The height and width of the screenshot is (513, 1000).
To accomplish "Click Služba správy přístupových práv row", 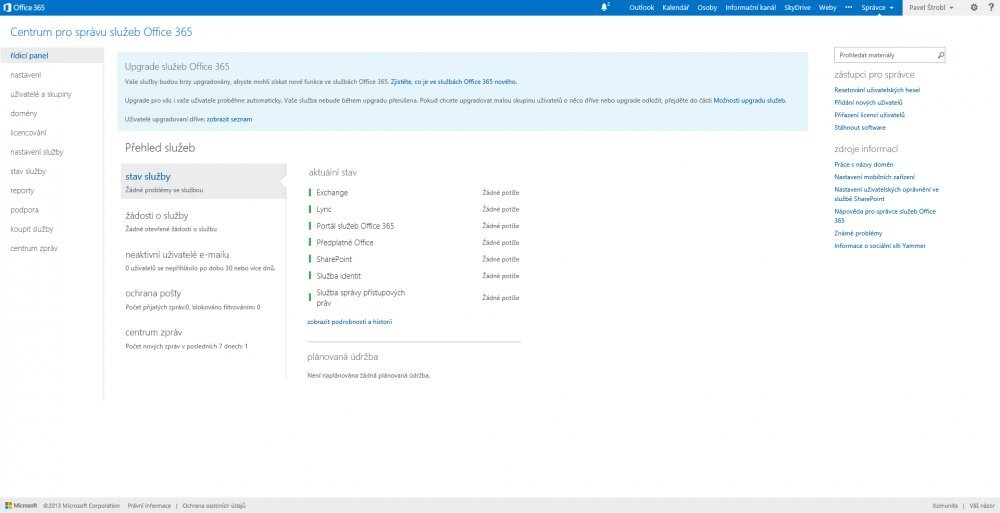I will coord(414,298).
